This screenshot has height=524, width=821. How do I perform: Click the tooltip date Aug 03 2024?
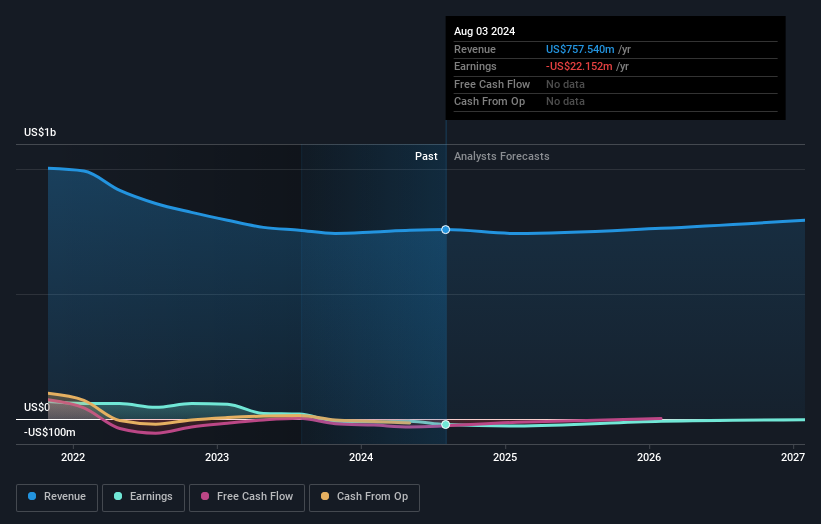click(484, 31)
